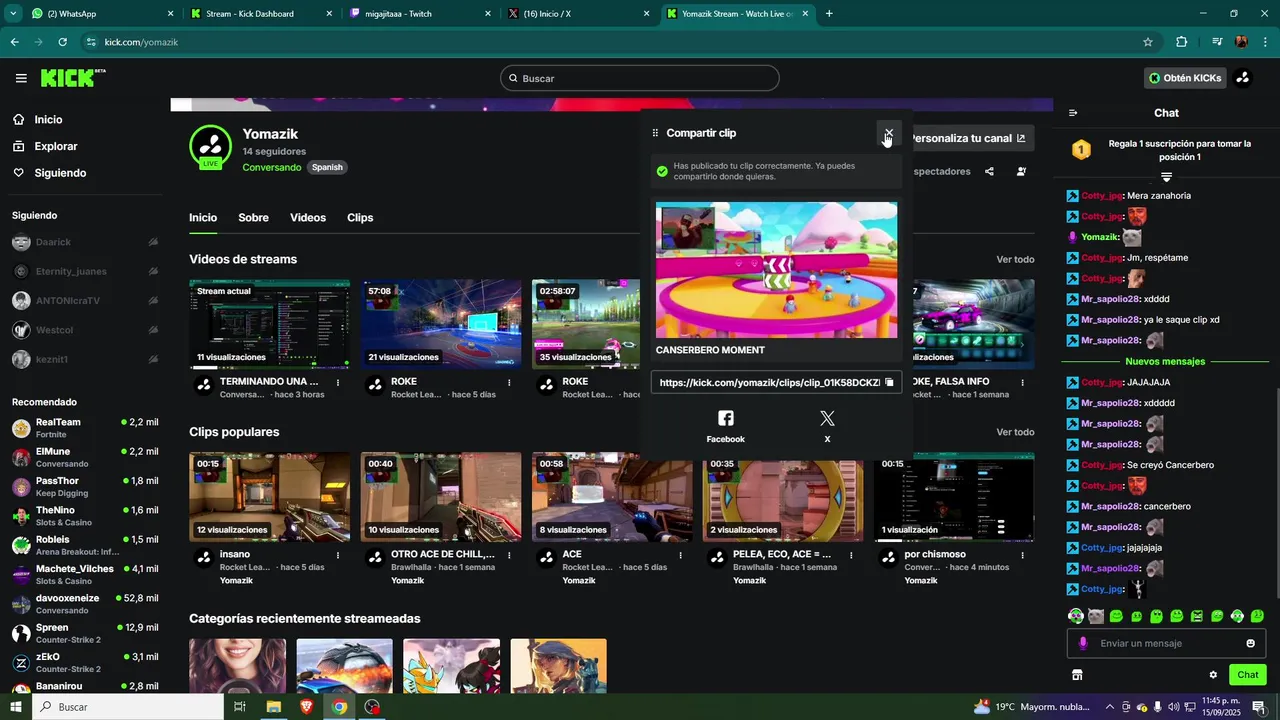This screenshot has width=1280, height=720.
Task: Open the Kick hamburger menu
Action: [x=21, y=78]
